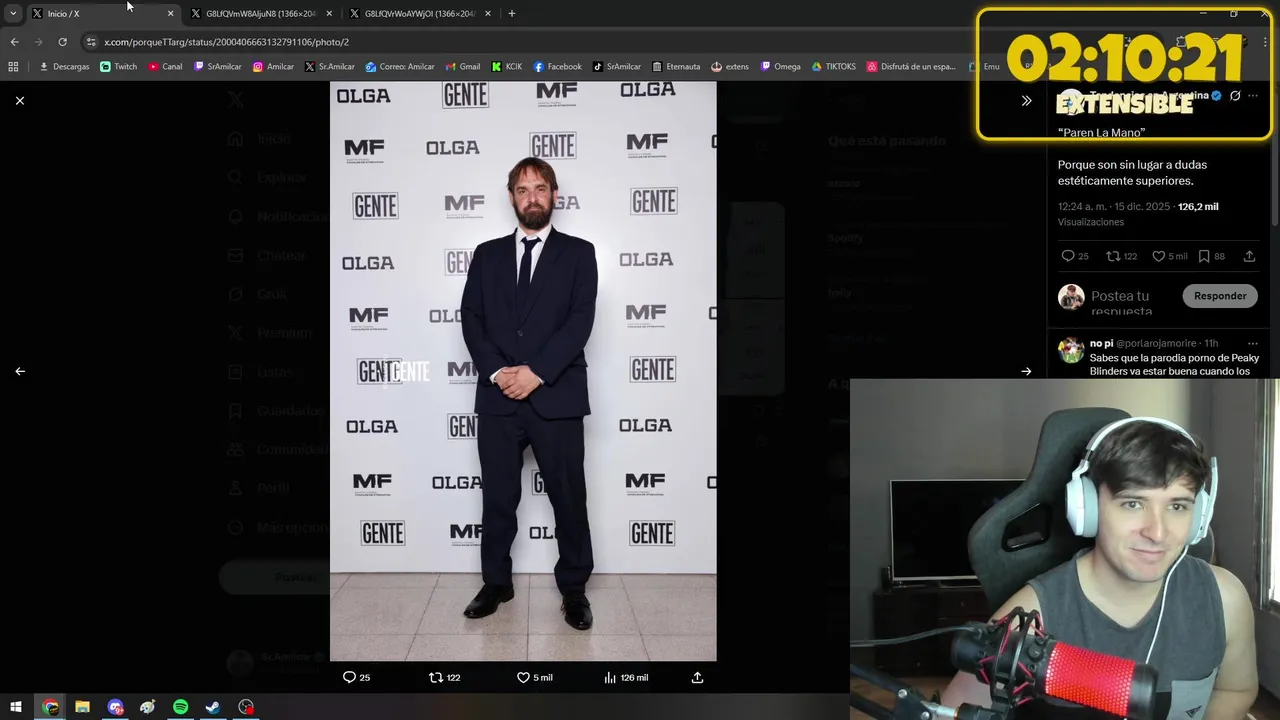1280x720 pixels.
Task: Click the share icon in the side panel
Action: (x=1249, y=256)
